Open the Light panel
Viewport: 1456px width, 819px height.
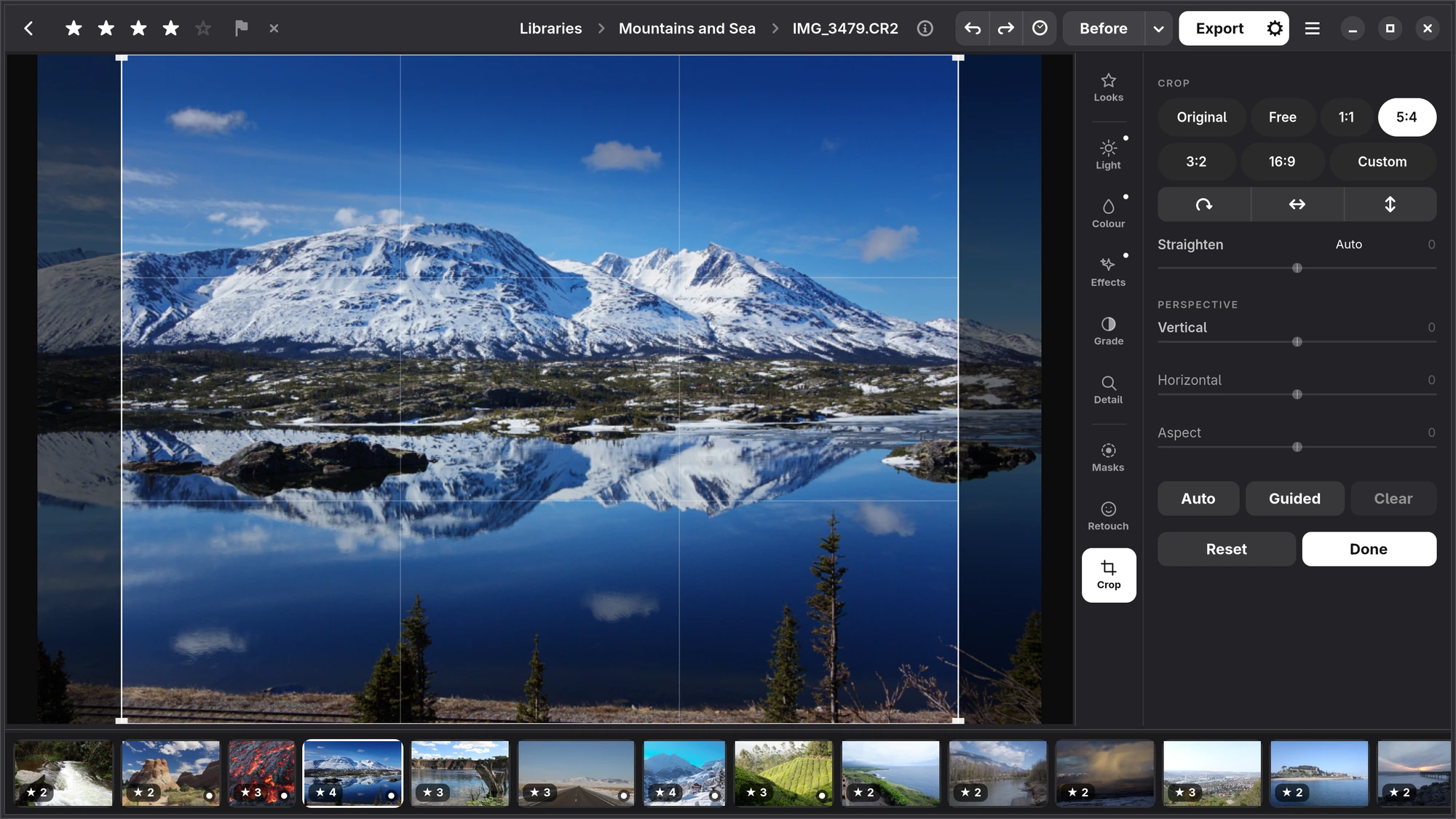click(x=1108, y=155)
